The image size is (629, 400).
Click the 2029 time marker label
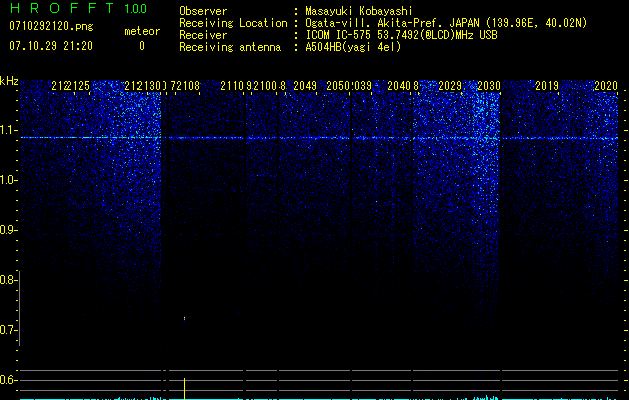tap(450, 86)
